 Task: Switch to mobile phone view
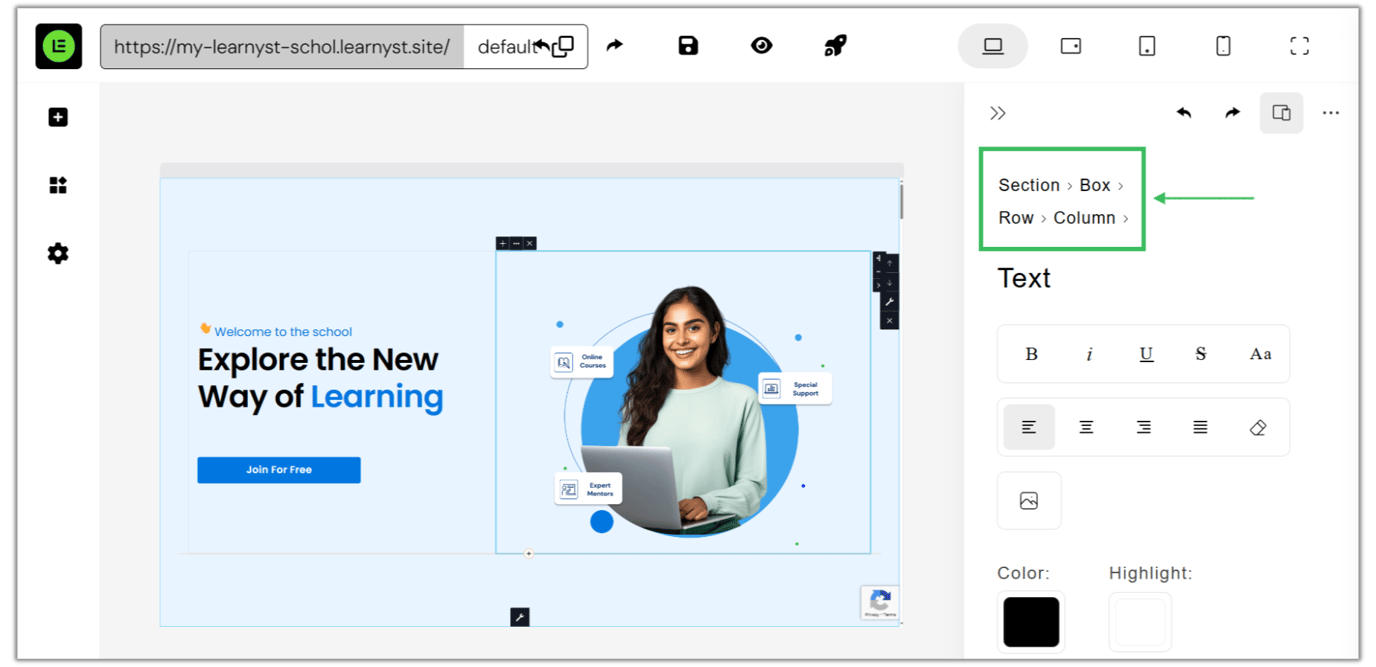coord(1222,46)
